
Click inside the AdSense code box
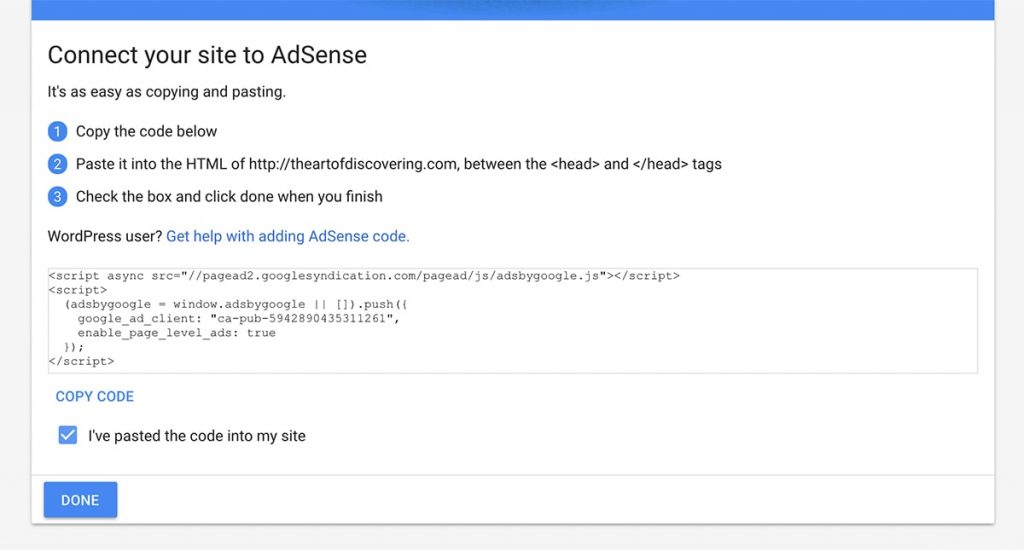click(513, 321)
